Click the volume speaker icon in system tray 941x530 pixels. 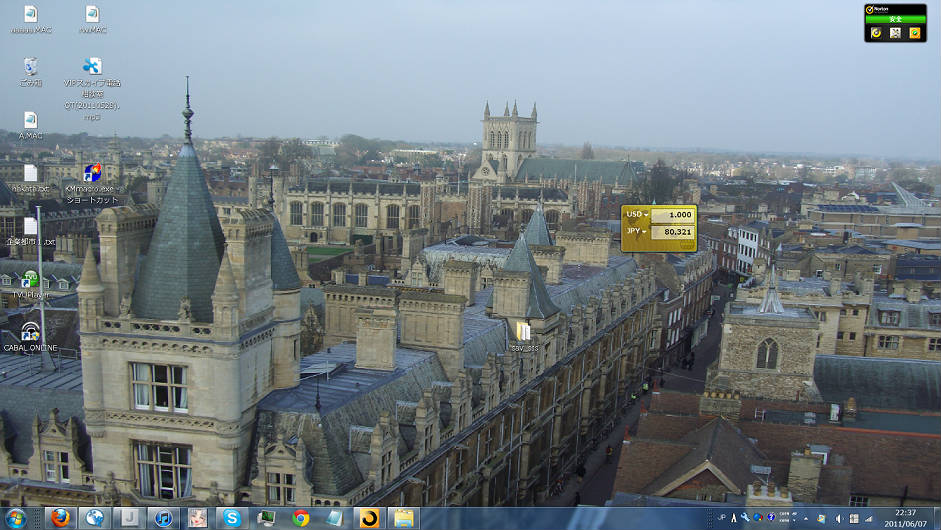pyautogui.click(x=838, y=518)
